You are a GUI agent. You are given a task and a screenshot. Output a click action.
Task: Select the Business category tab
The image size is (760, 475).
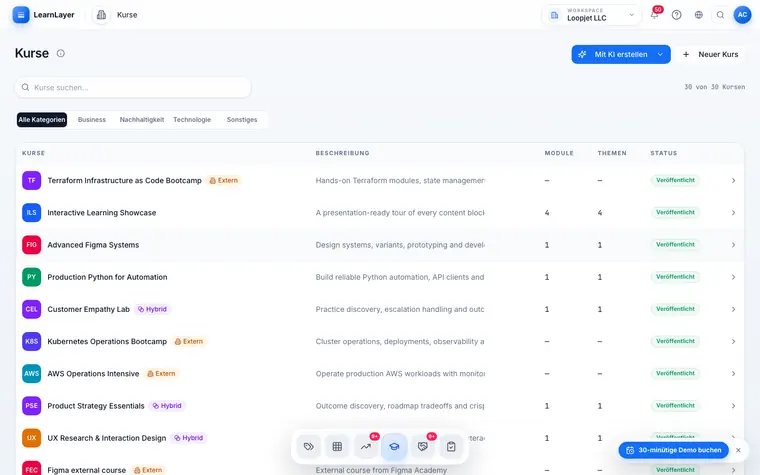[x=92, y=120]
